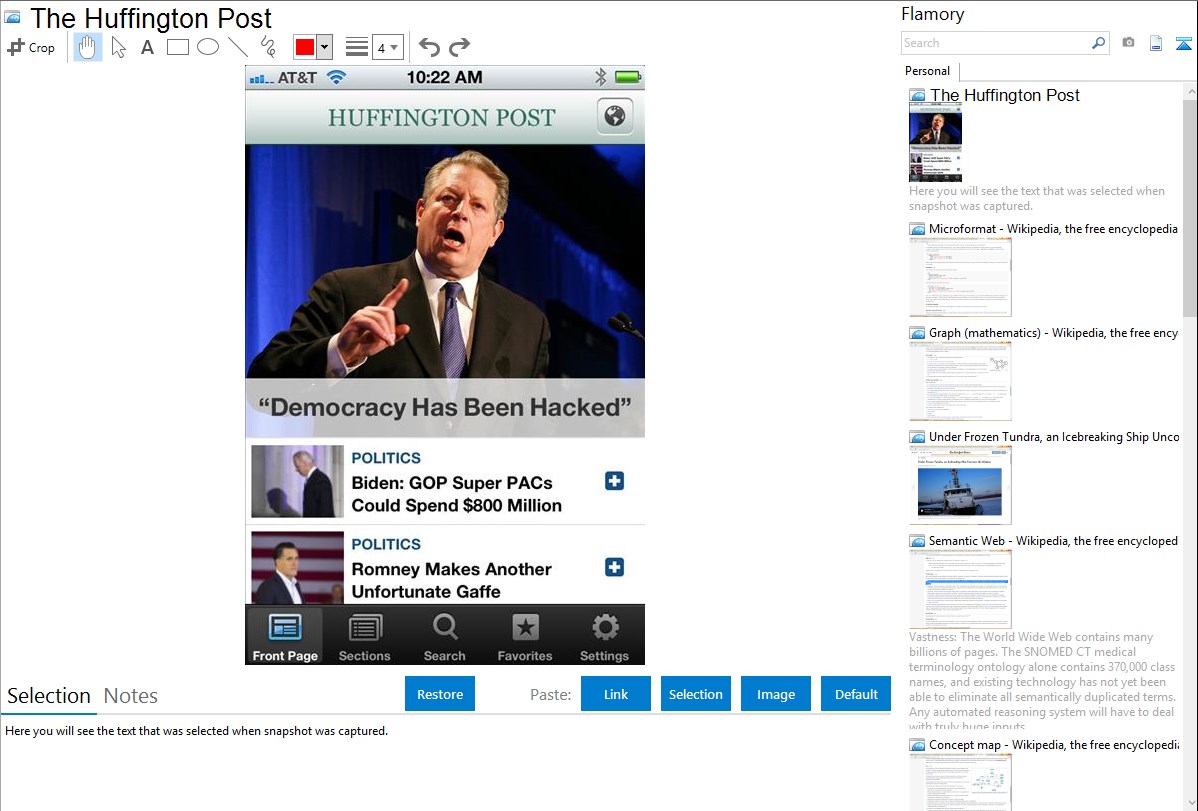The width and height of the screenshot is (1198, 811).
Task: Select The Huffington Post title in Flamory list
Action: 1005,96
